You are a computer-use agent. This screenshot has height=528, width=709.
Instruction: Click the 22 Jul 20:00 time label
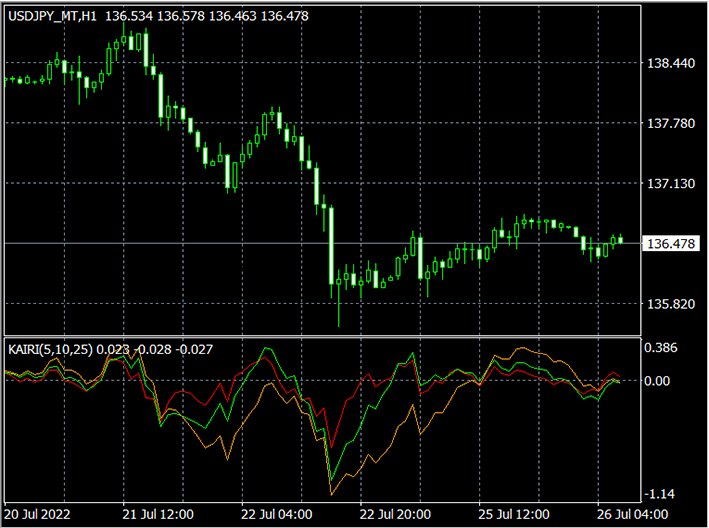point(395,514)
